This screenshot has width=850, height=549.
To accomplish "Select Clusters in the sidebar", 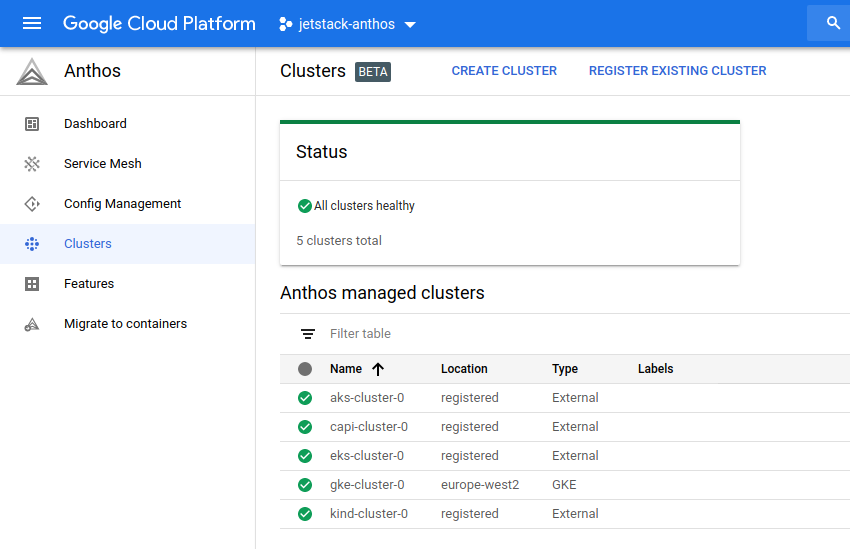I will point(127,244).
